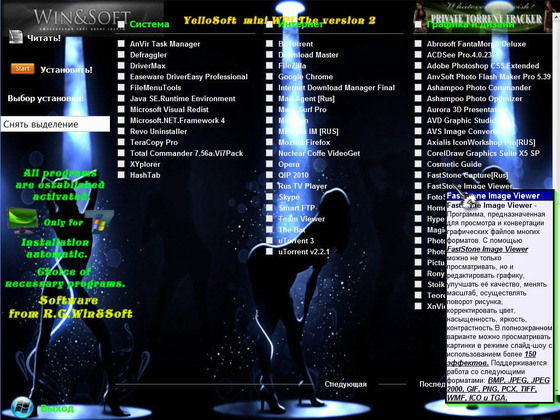Toggle the Система category checkbox
Image resolution: width=560 pixels, height=420 pixels.
click(121, 24)
